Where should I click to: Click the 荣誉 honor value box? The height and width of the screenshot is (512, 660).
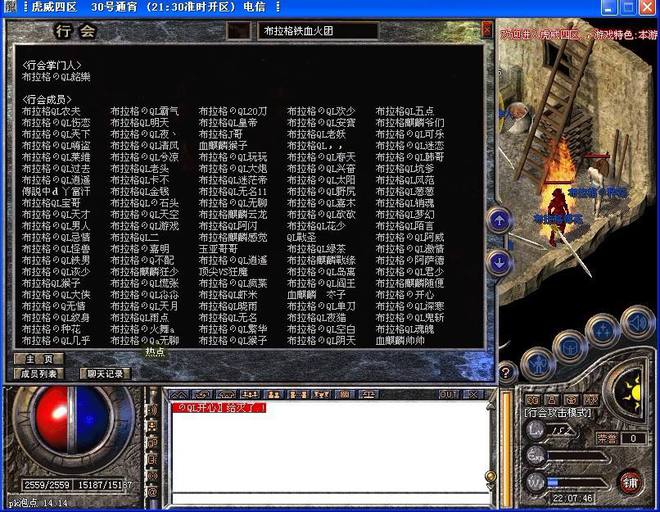tap(633, 438)
